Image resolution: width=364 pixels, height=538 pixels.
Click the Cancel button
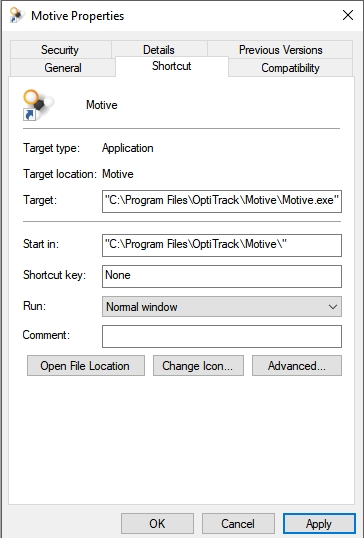(238, 524)
